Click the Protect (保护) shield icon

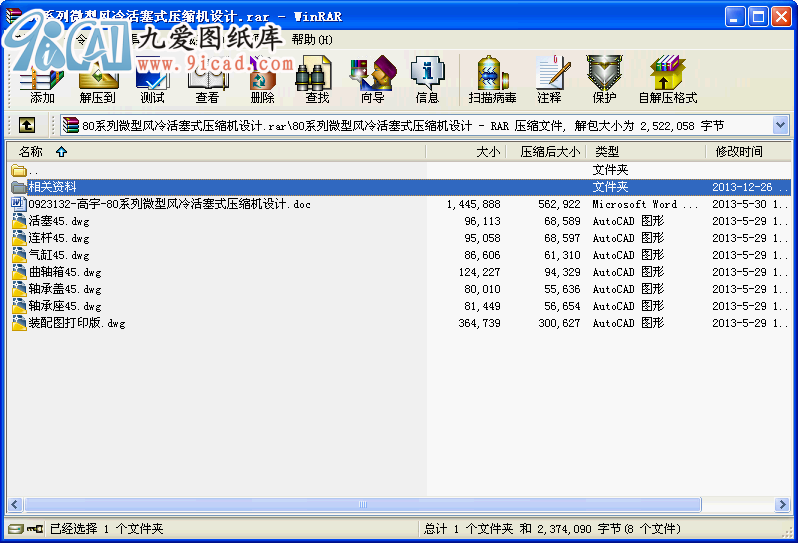tap(604, 80)
